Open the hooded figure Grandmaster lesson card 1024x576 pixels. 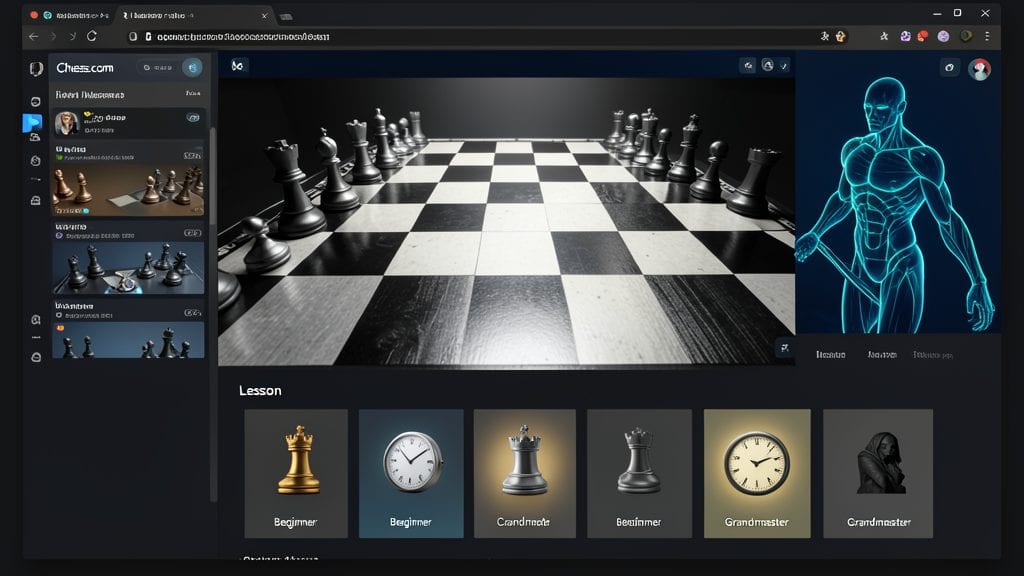coord(878,473)
